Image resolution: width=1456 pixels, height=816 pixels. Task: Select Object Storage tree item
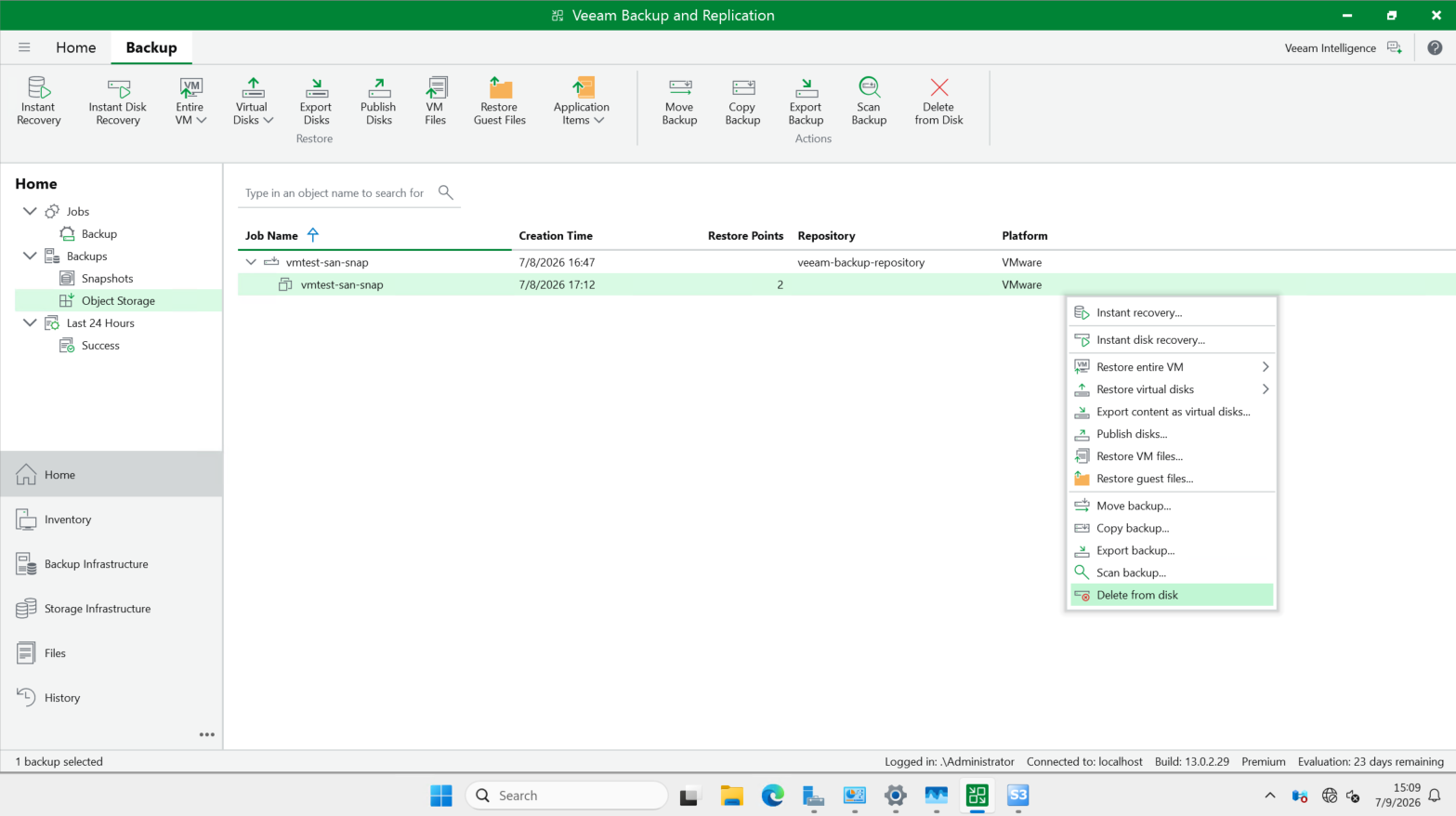point(118,301)
